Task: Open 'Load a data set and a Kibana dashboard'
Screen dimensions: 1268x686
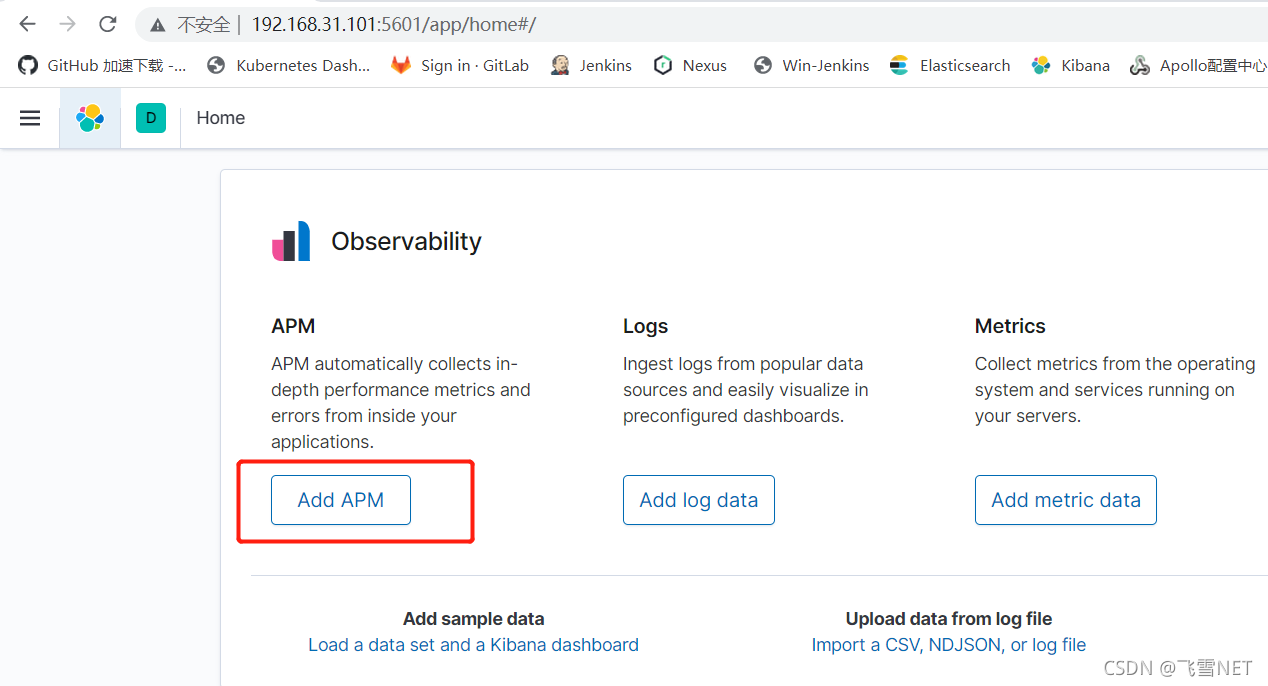Action: click(473, 644)
